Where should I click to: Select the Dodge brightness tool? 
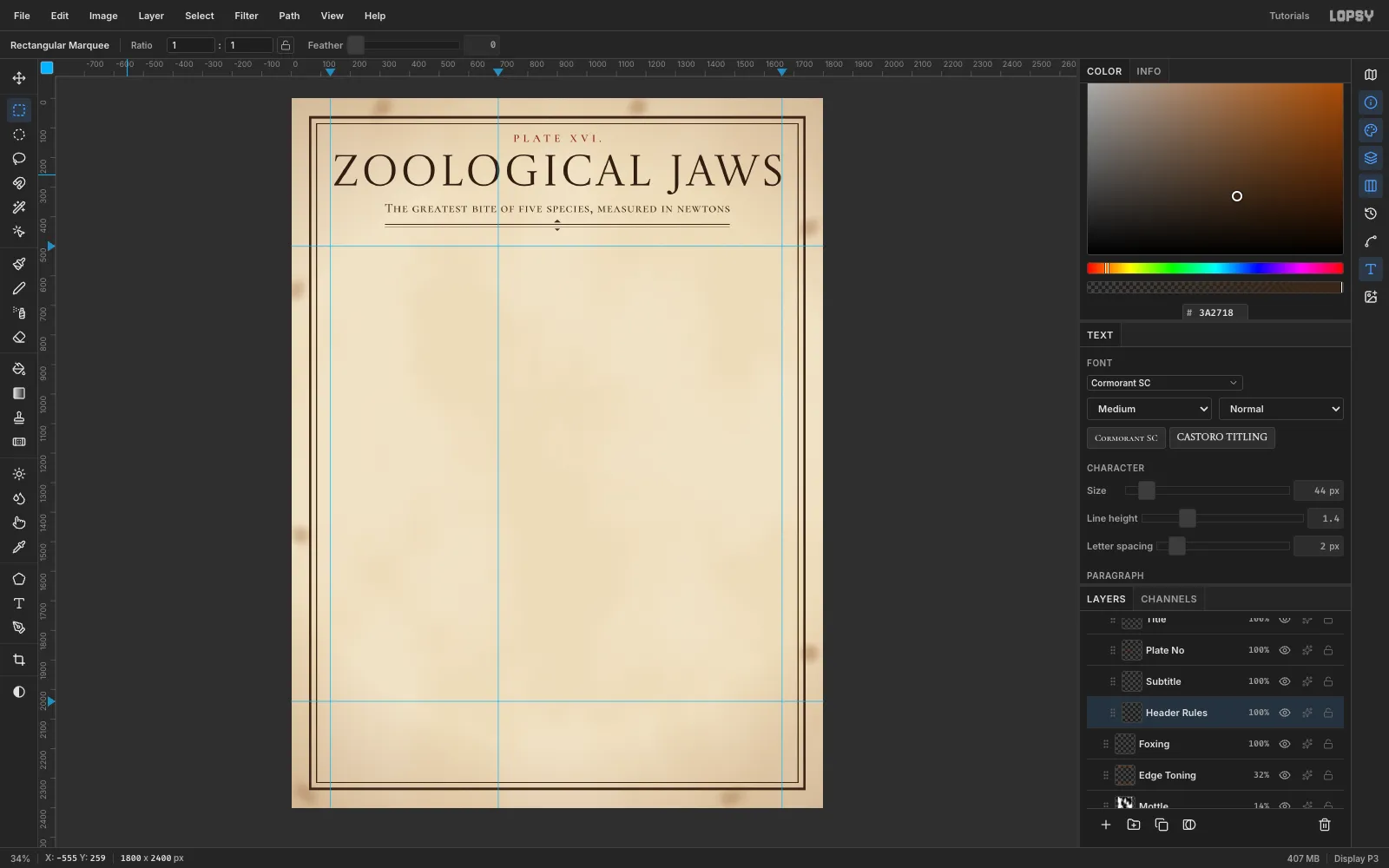19,474
